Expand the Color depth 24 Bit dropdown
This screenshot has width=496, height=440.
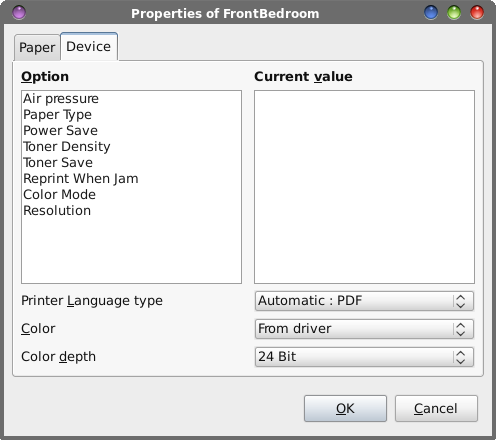[364, 357]
